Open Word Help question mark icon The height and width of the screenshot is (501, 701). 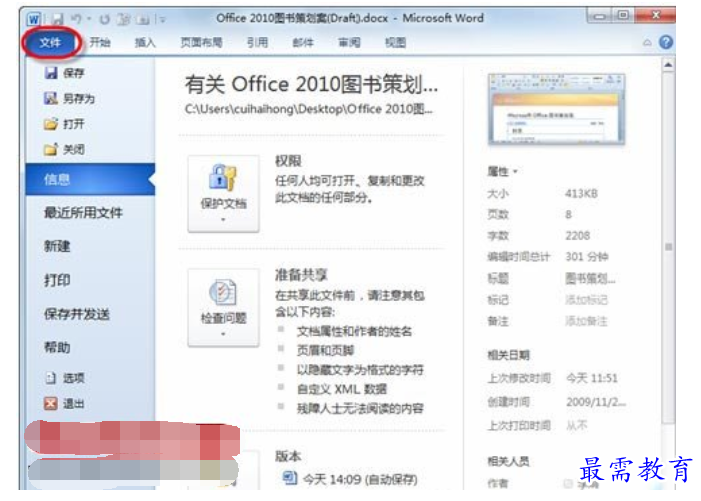666,42
